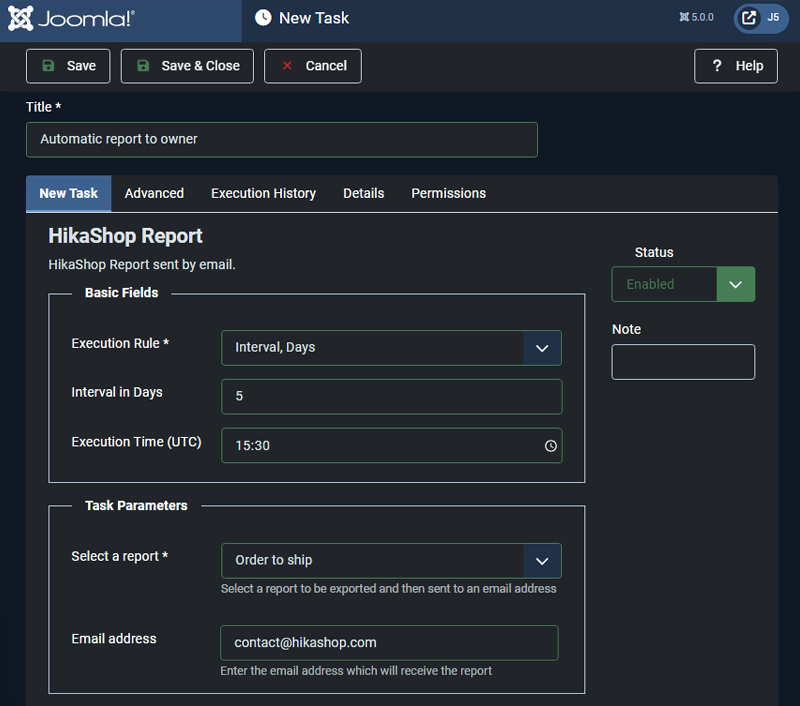Click the Joomla 5.0.0 version indicator
This screenshot has width=800, height=706.
696,17
